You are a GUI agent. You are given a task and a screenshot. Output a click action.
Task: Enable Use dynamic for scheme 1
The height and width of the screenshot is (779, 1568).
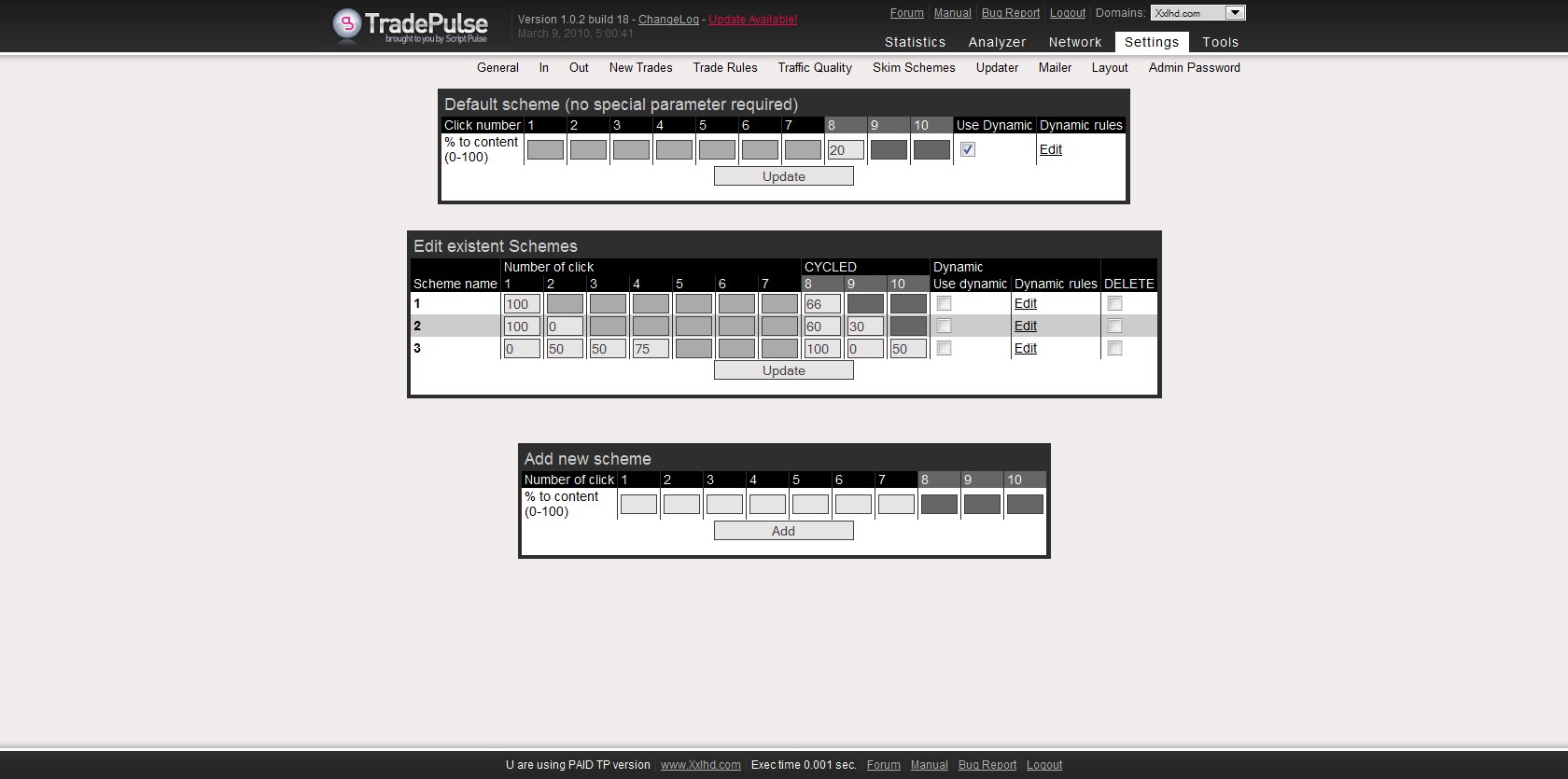click(944, 304)
